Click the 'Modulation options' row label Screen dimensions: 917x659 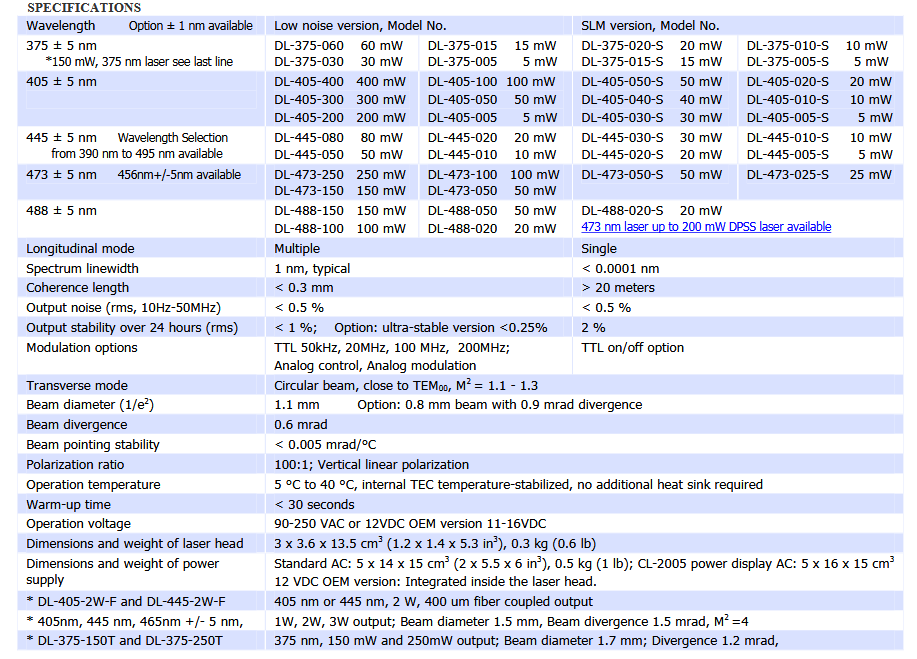tap(82, 348)
